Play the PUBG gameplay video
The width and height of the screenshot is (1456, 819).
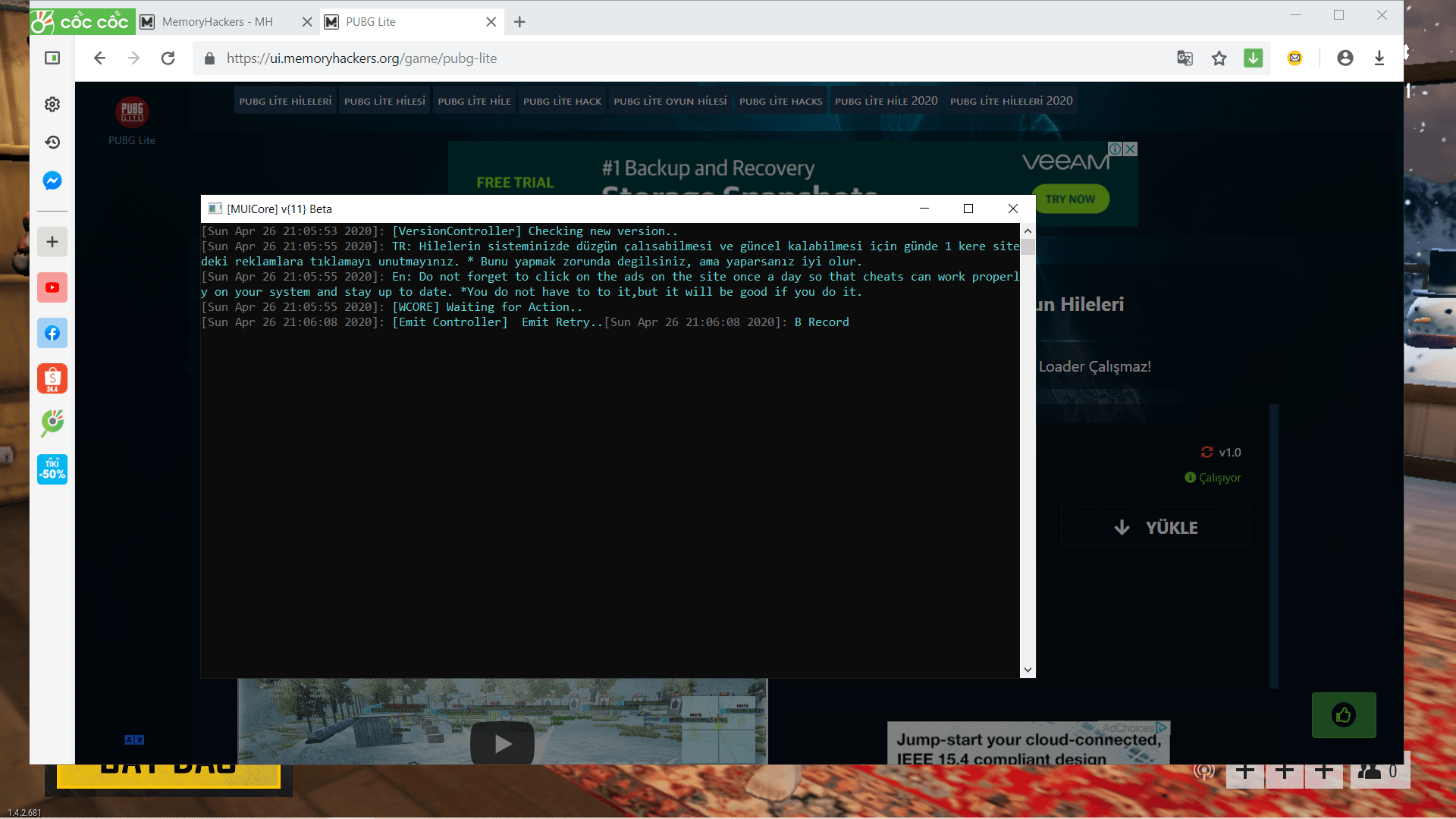pyautogui.click(x=502, y=744)
